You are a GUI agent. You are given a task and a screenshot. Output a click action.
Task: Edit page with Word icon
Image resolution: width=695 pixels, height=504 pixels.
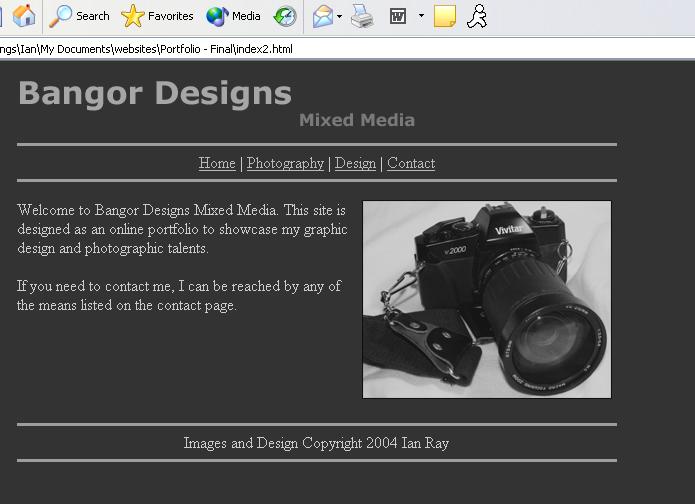398,16
